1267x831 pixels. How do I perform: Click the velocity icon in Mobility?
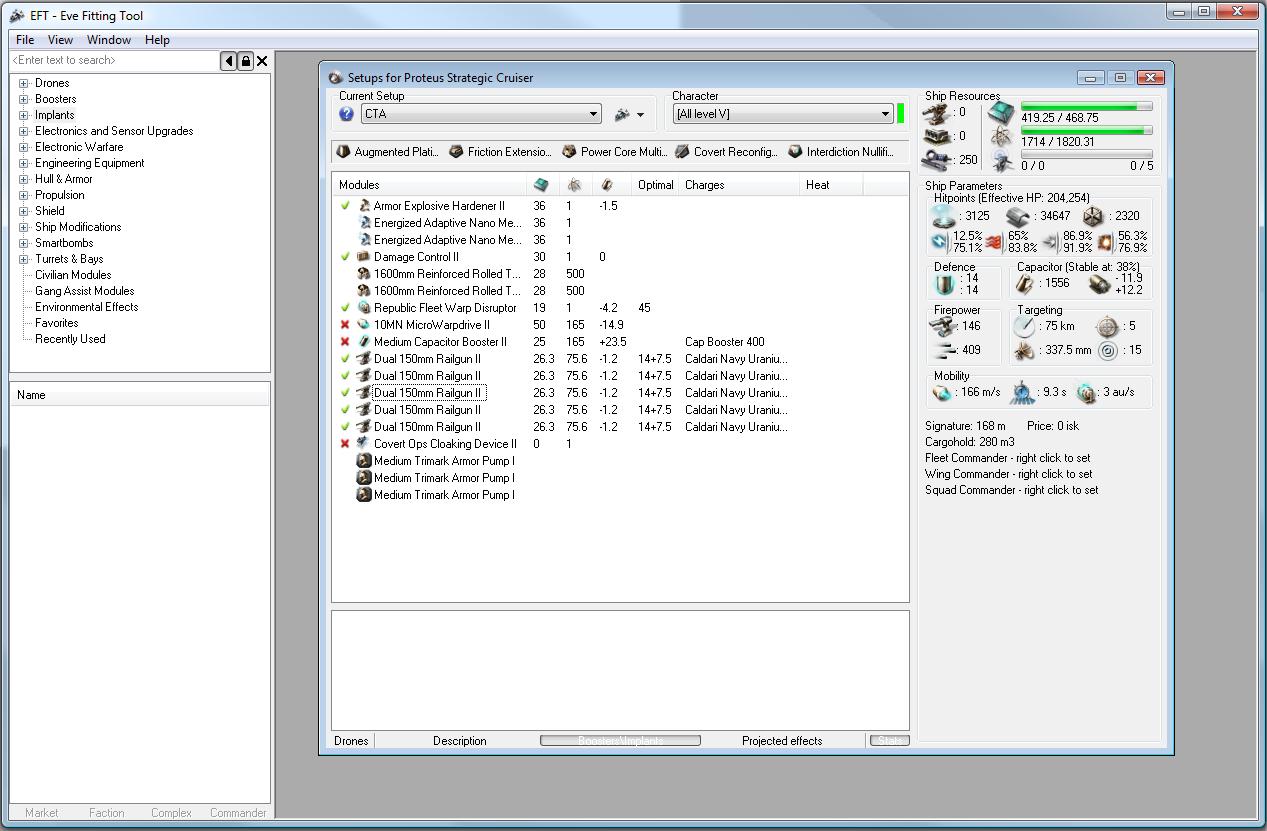[941, 393]
